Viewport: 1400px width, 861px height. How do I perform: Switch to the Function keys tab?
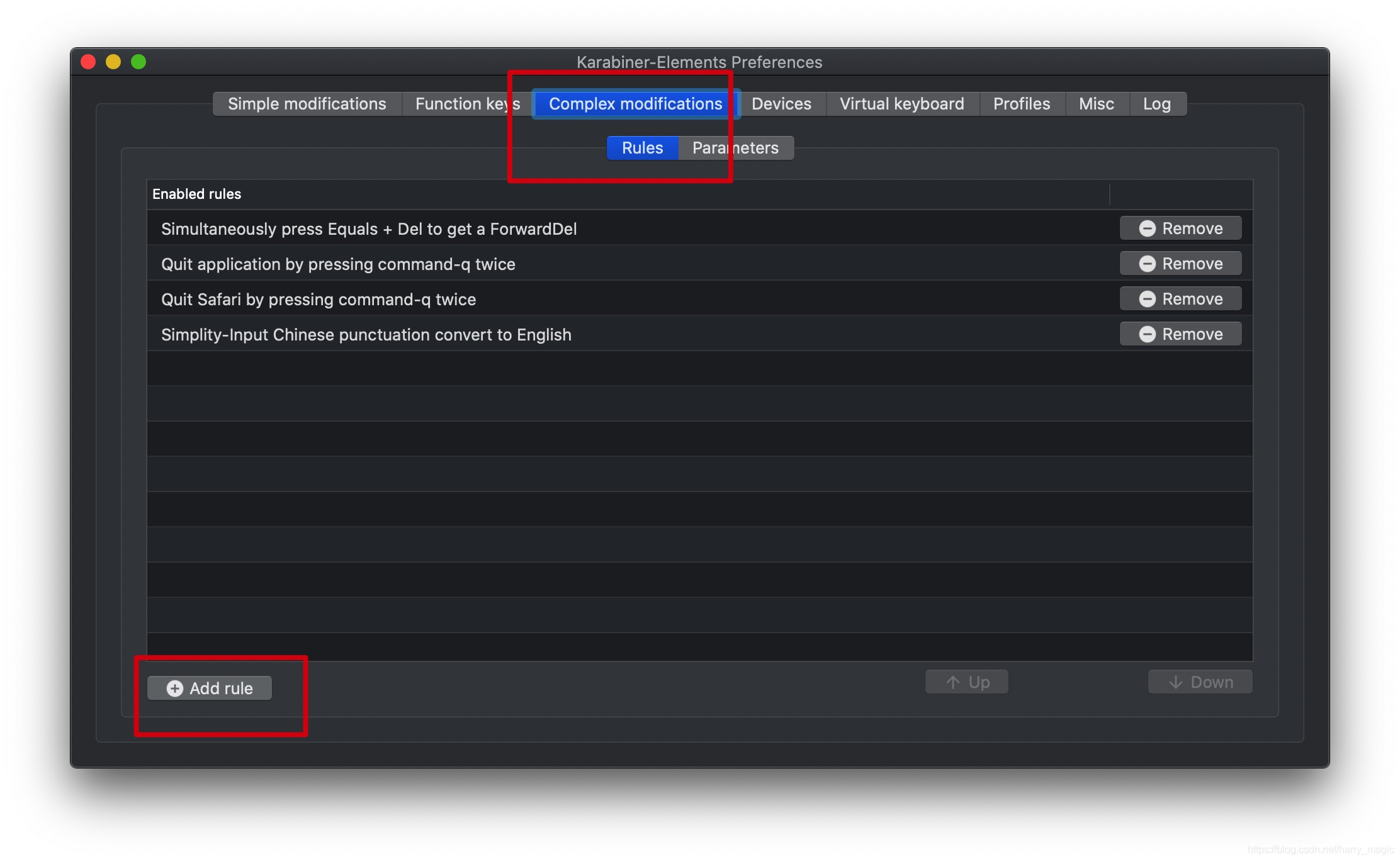click(467, 104)
